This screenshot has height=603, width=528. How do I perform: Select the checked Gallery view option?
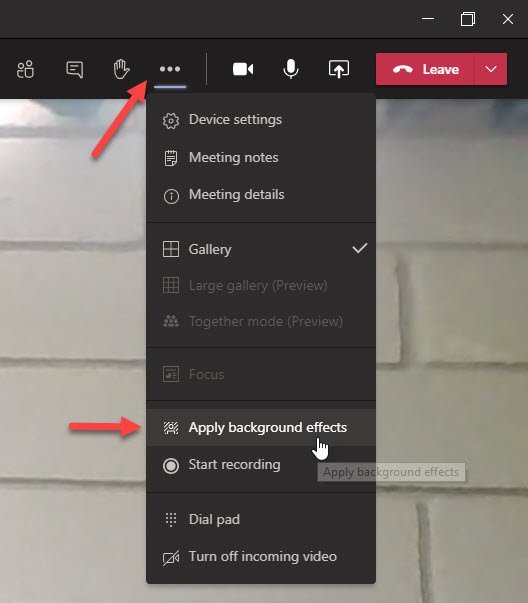(x=261, y=249)
